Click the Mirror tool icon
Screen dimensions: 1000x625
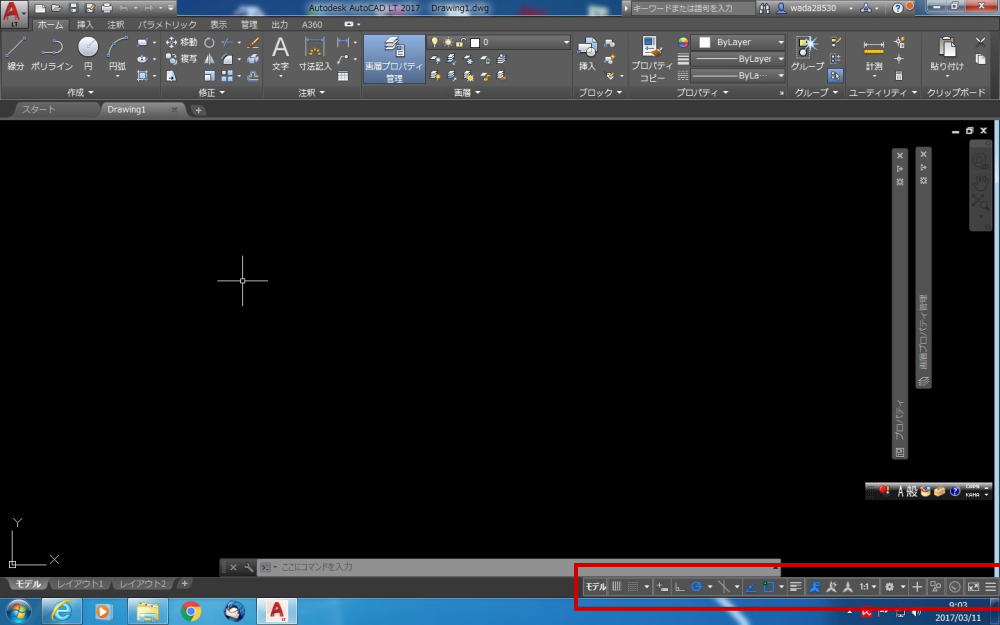click(x=209, y=59)
